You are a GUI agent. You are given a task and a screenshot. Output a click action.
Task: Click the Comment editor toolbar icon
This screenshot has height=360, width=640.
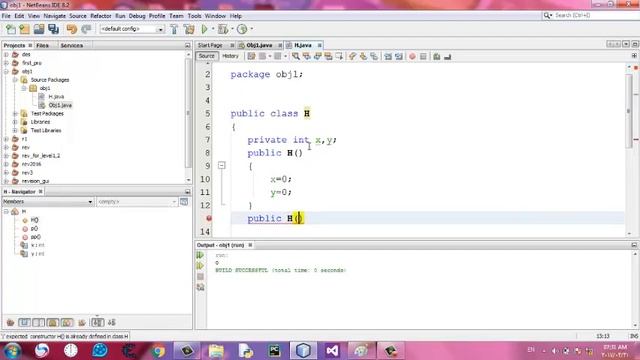tap(437, 56)
